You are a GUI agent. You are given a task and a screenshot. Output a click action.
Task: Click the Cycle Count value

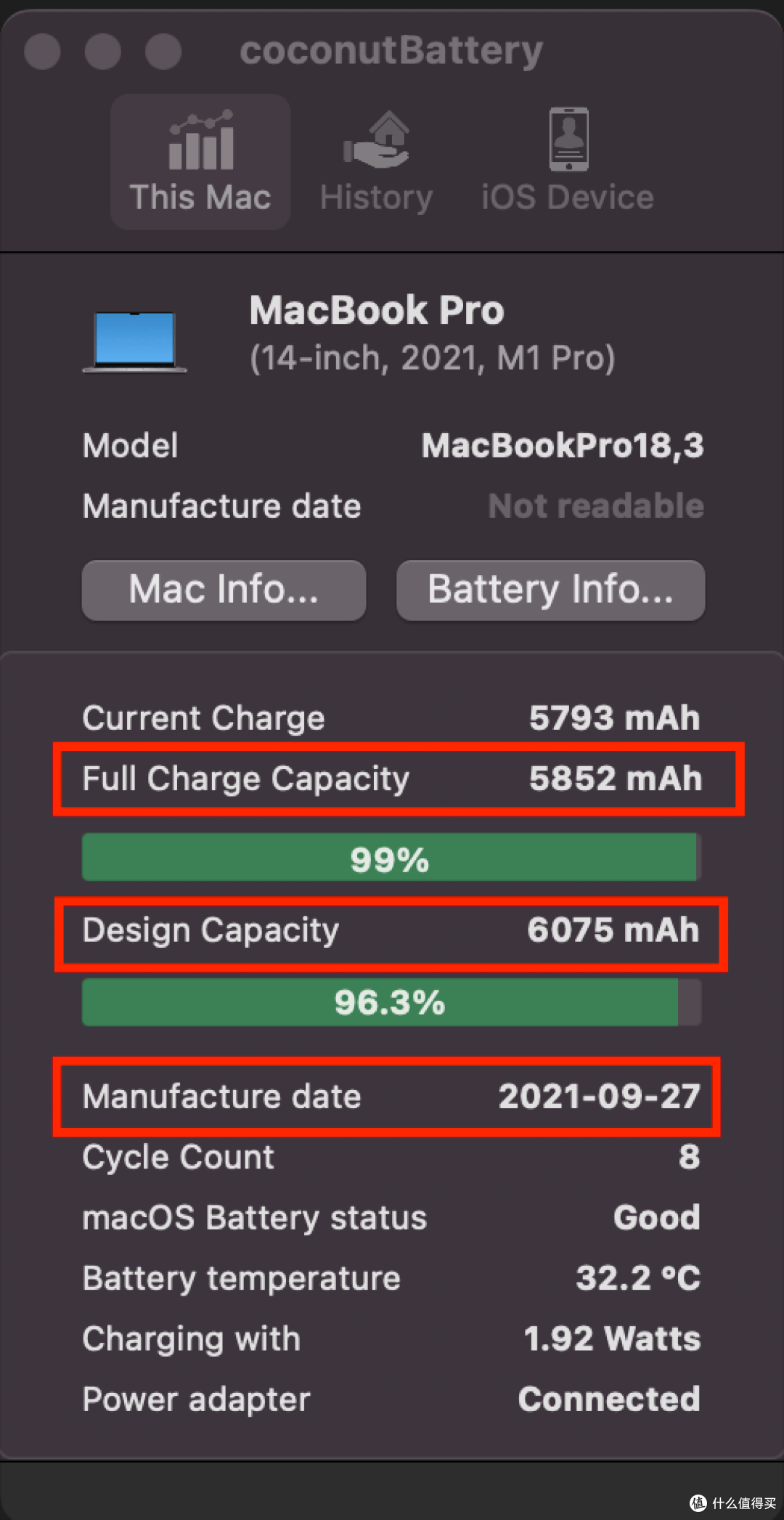point(689,1157)
